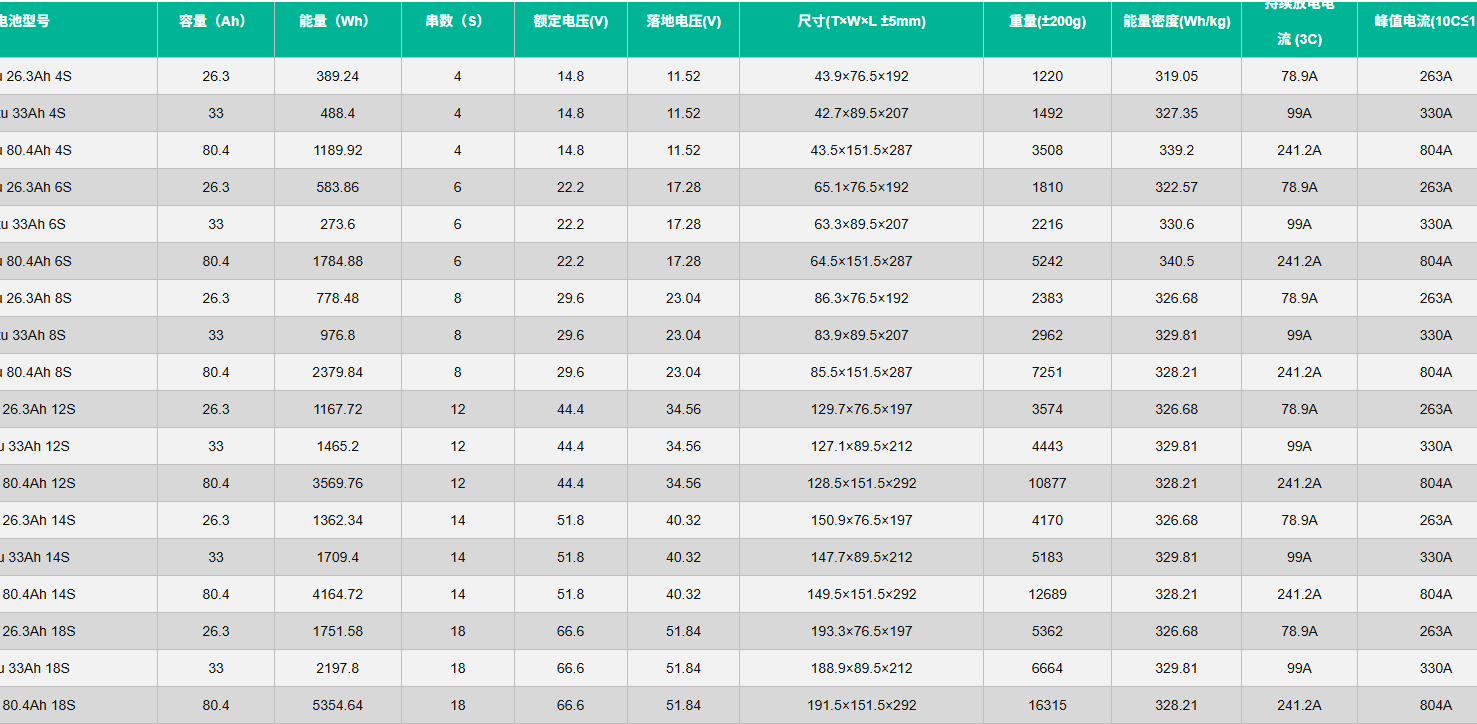
Task: Click the 16315 weight cell
Action: click(x=1047, y=705)
